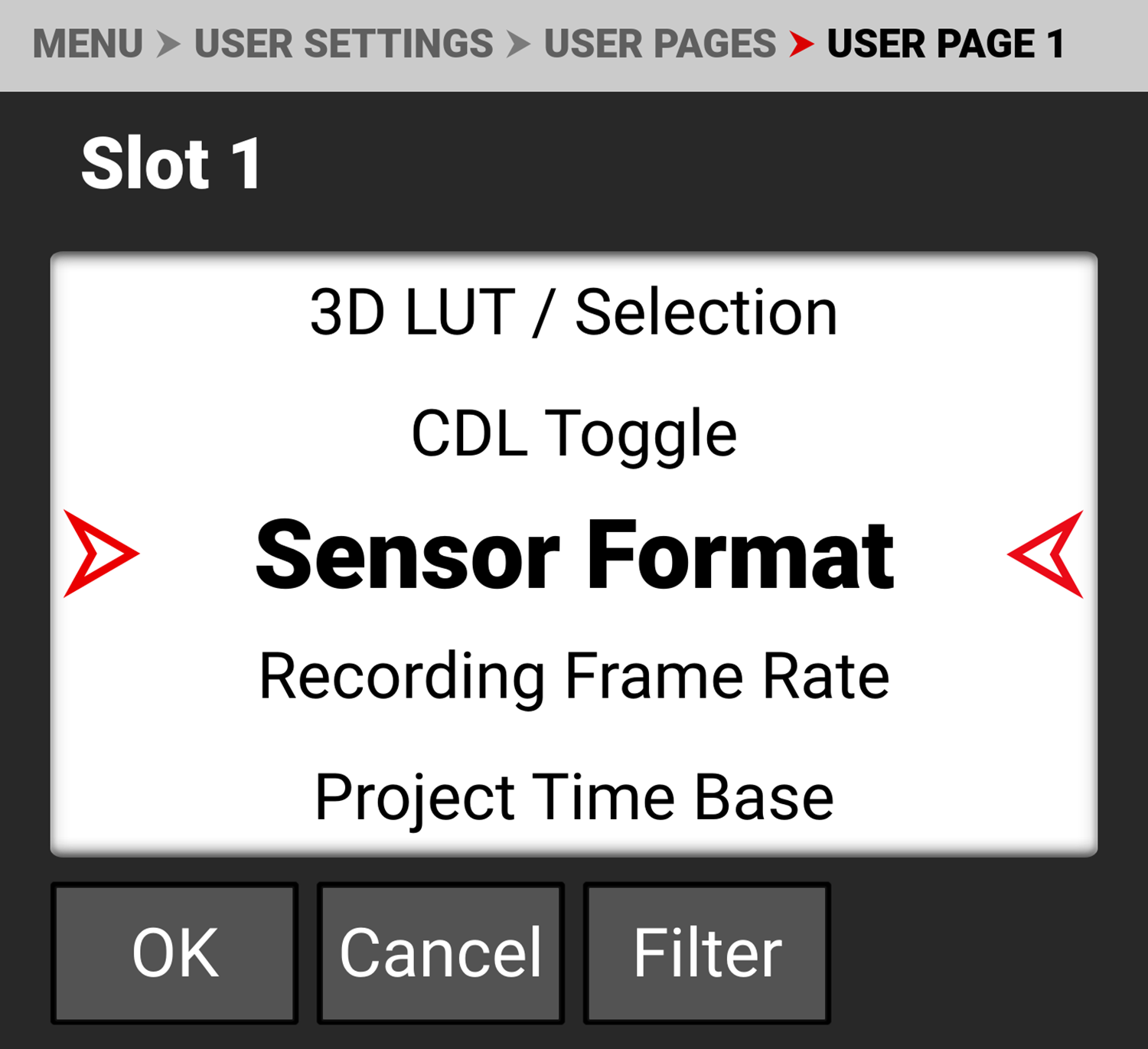Go back to MENU in the breadcrumb
The width and height of the screenshot is (1148, 1049).
click(88, 44)
